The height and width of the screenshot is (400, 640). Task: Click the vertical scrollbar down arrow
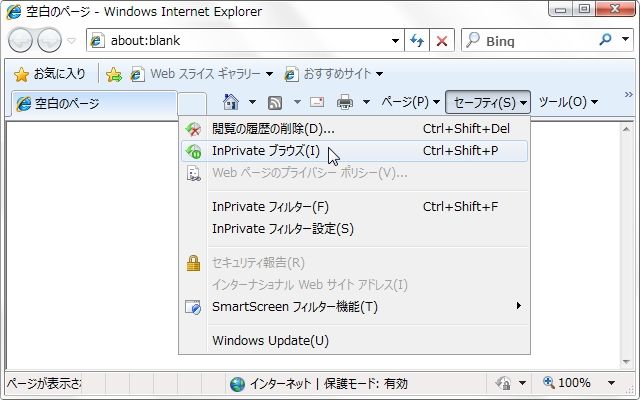[x=627, y=362]
